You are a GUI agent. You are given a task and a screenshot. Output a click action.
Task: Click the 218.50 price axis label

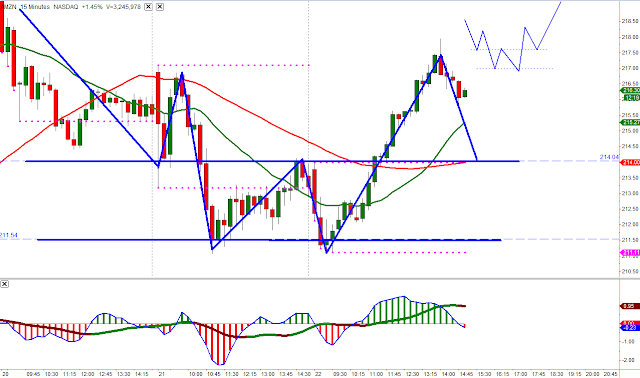click(630, 21)
